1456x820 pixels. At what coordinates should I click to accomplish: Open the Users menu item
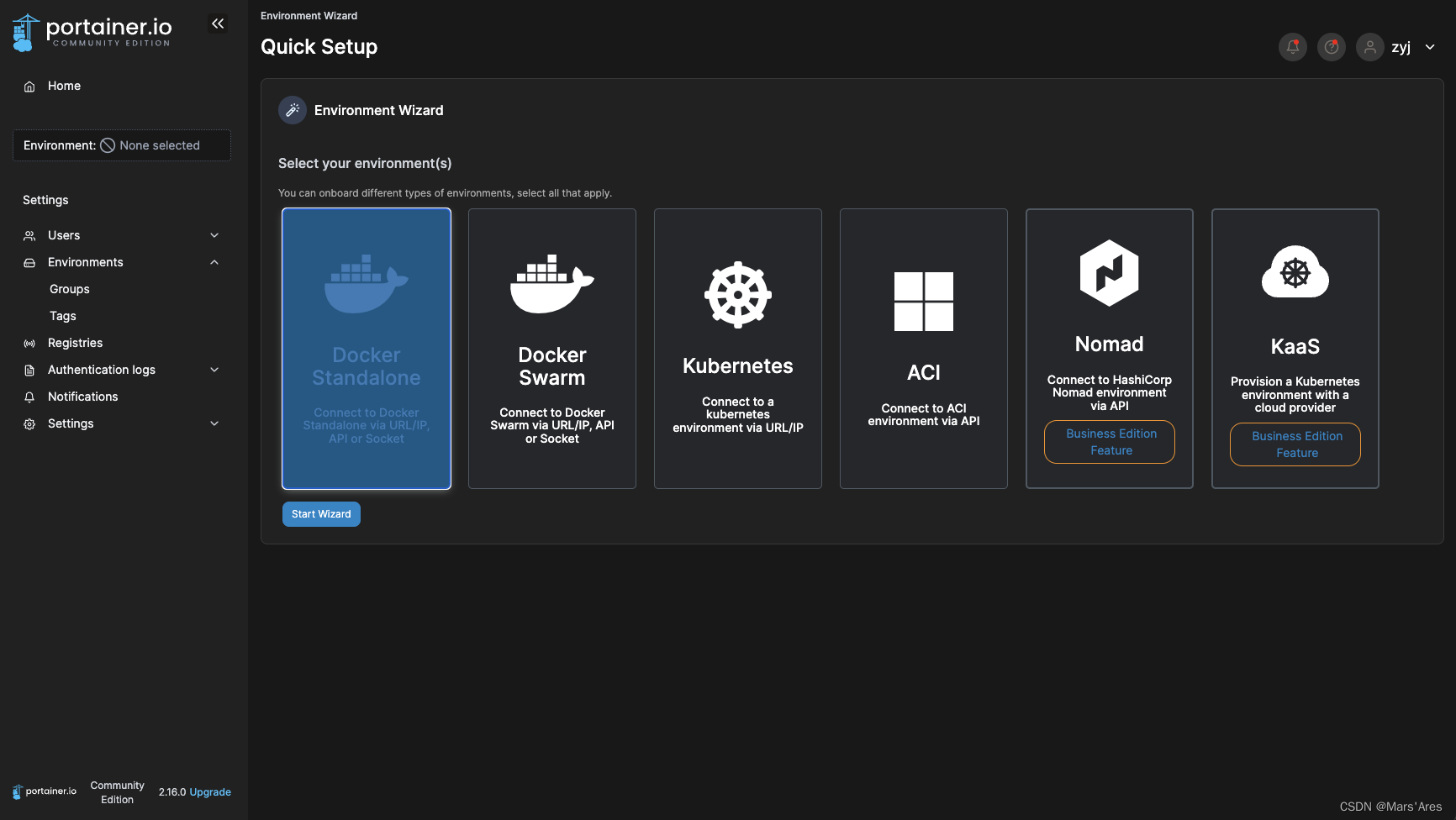click(64, 235)
